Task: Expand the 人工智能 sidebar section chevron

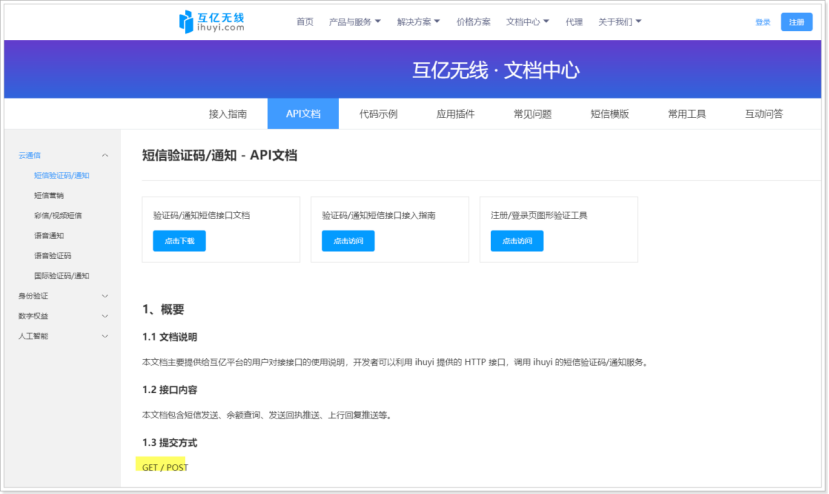Action: [105, 336]
